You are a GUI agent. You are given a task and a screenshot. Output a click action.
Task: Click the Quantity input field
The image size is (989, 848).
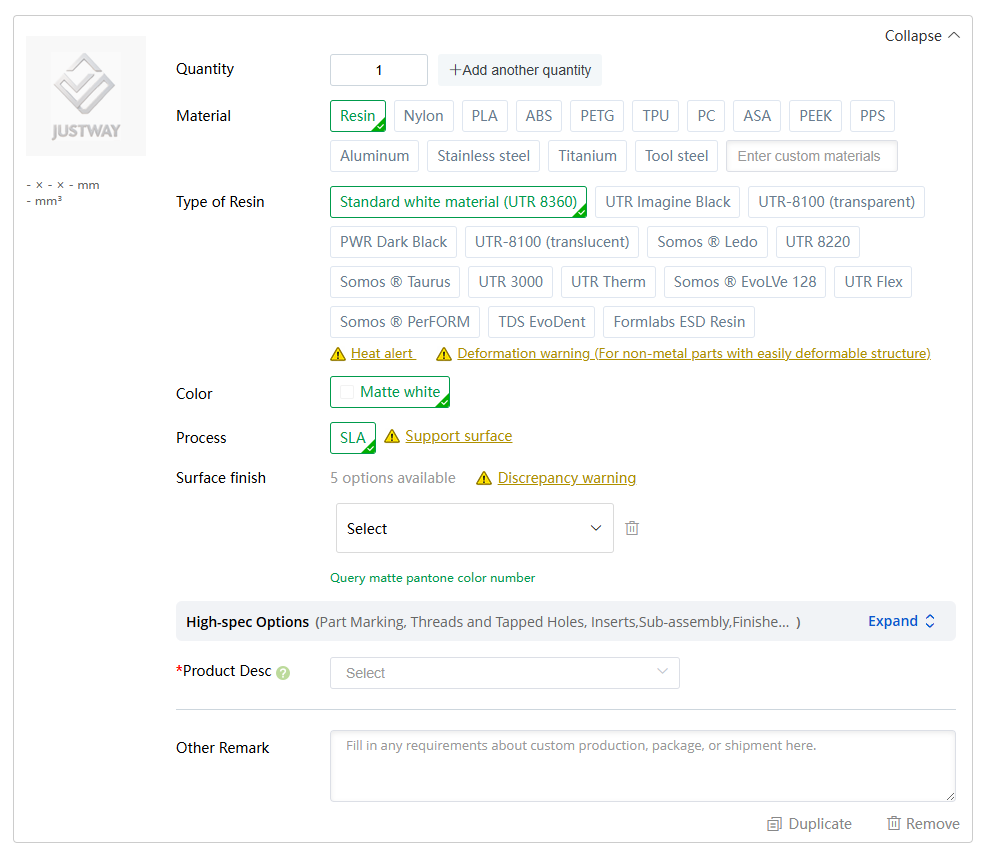tap(378, 70)
